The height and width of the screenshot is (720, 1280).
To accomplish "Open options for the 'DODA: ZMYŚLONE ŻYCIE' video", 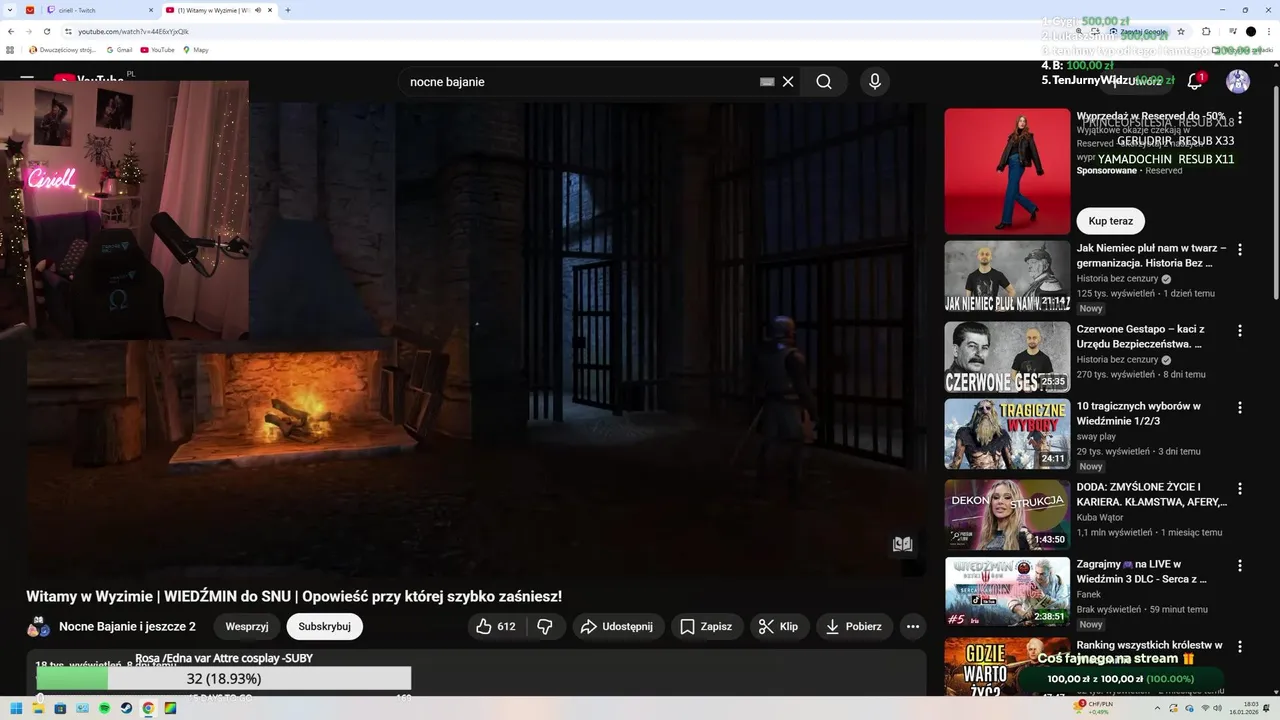I will 1240,488.
